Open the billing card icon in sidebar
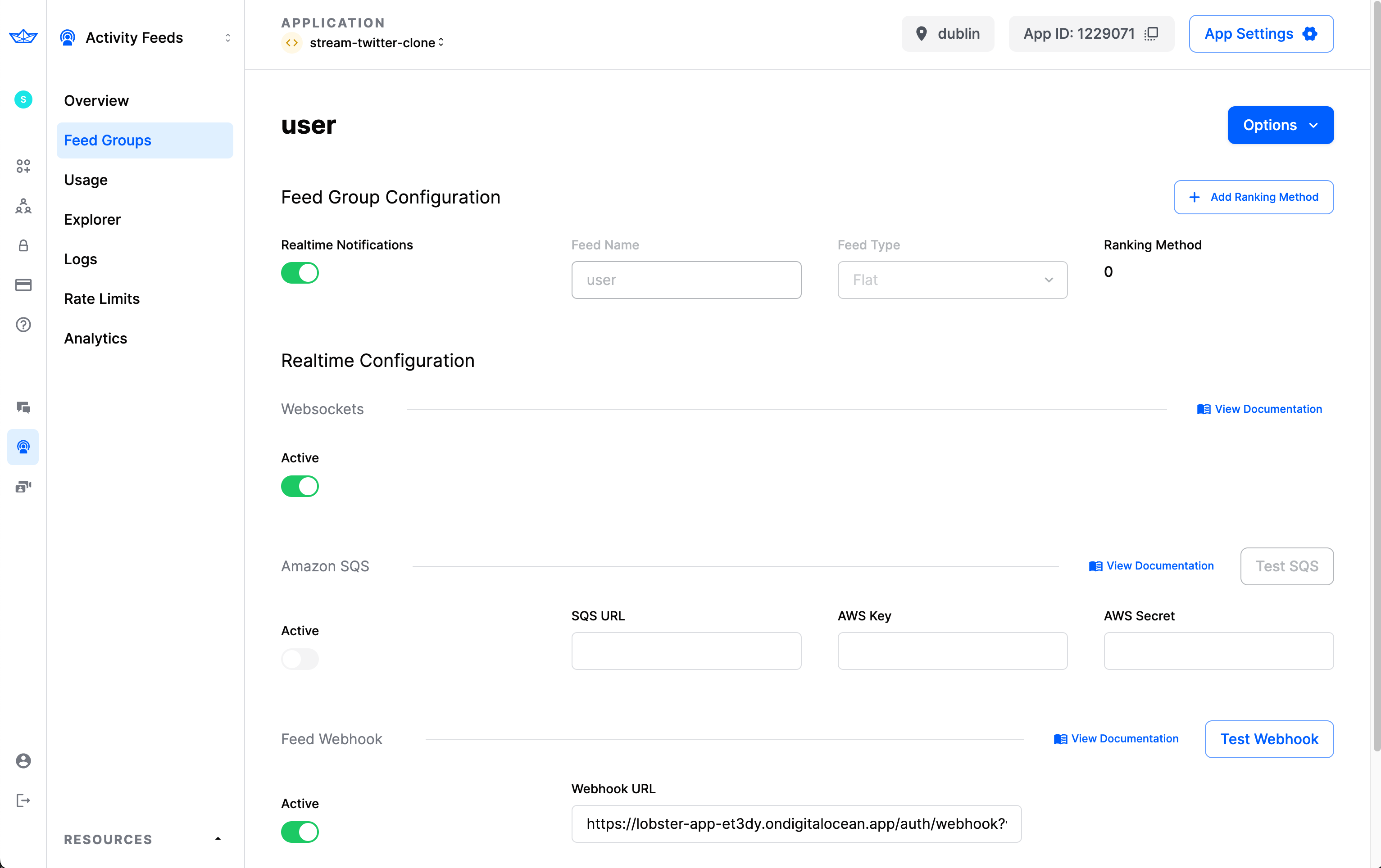The width and height of the screenshot is (1381, 868). point(23,285)
